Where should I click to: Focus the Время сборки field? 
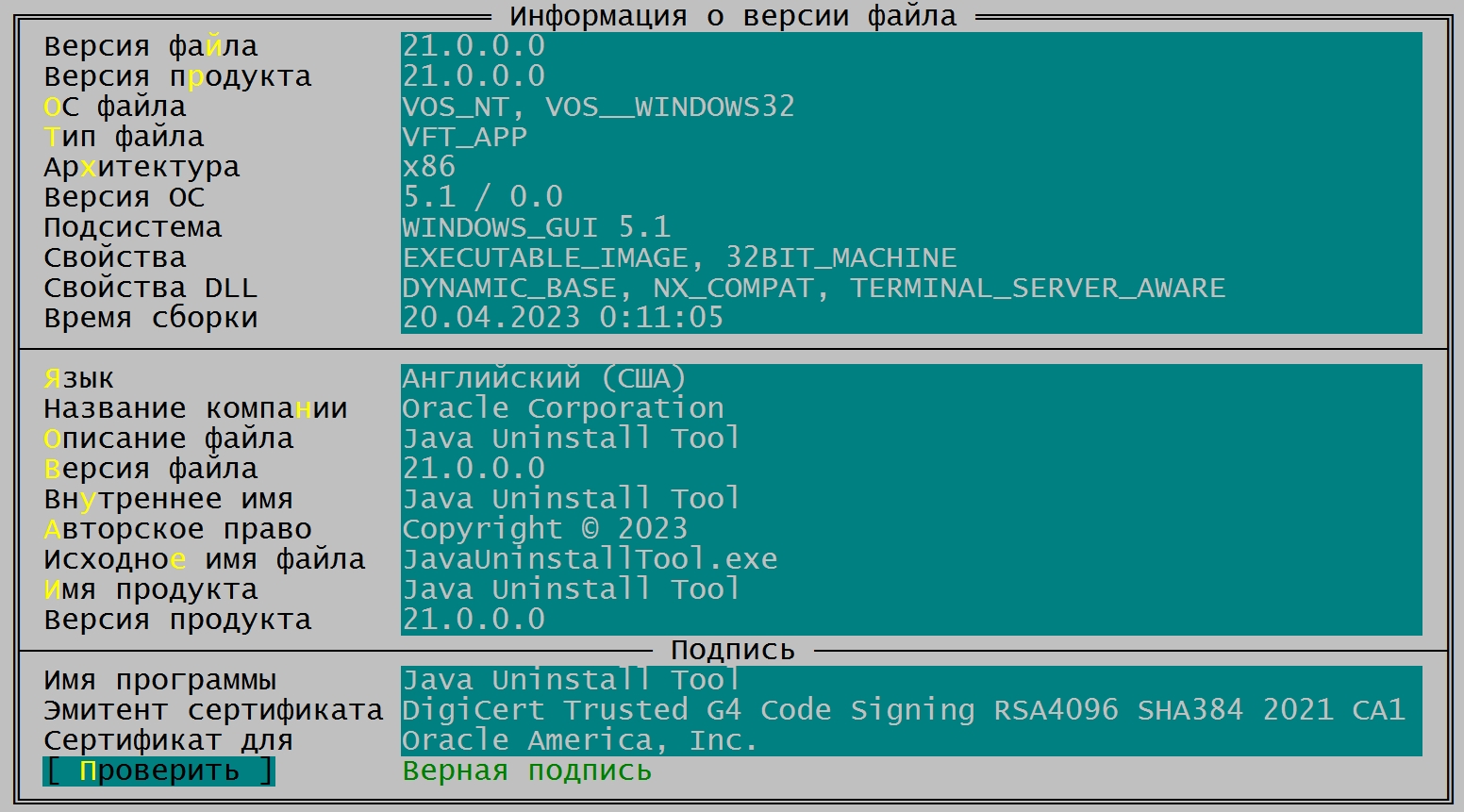click(x=910, y=318)
